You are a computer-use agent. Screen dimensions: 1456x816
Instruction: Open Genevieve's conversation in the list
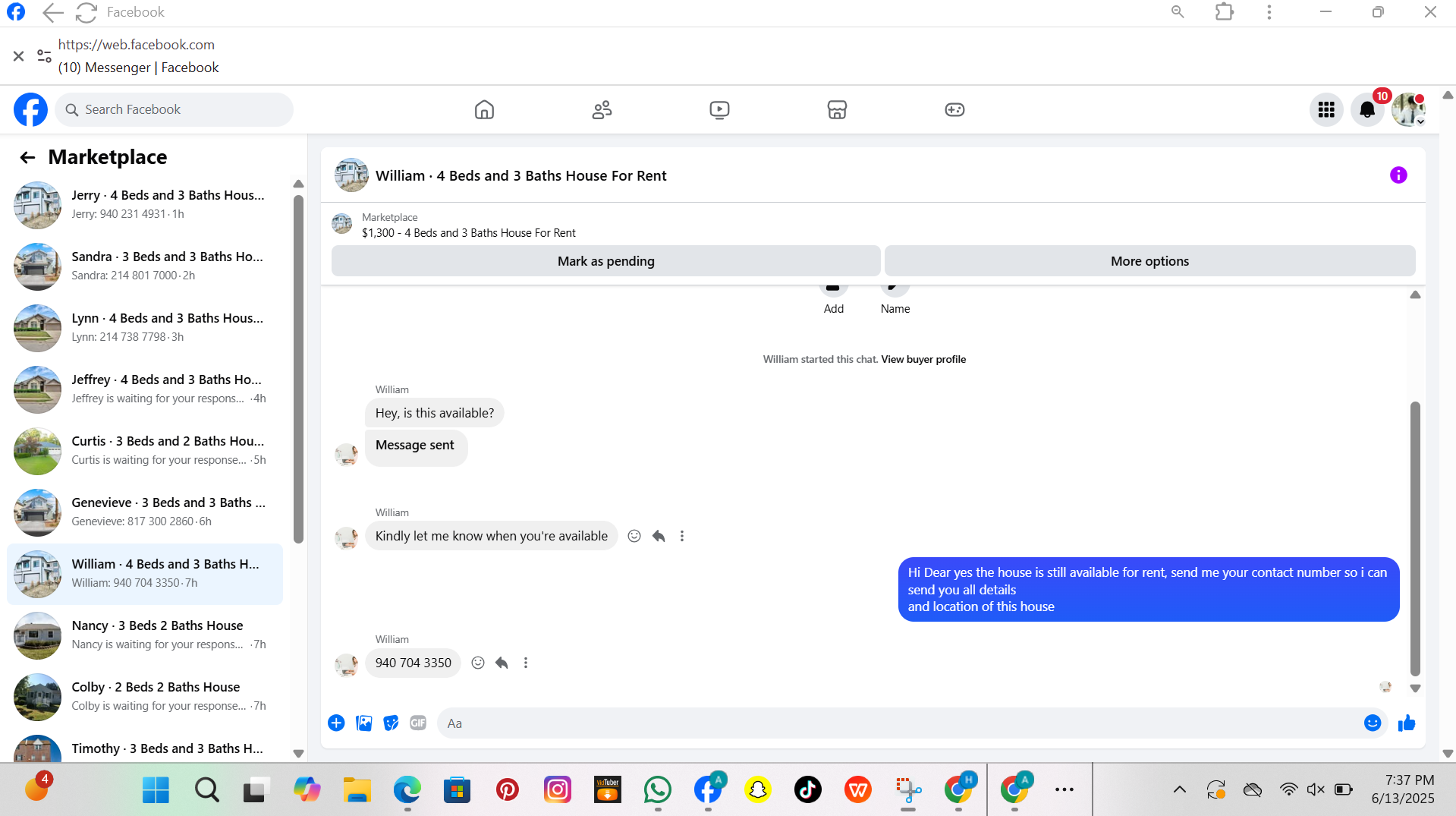coord(144,512)
